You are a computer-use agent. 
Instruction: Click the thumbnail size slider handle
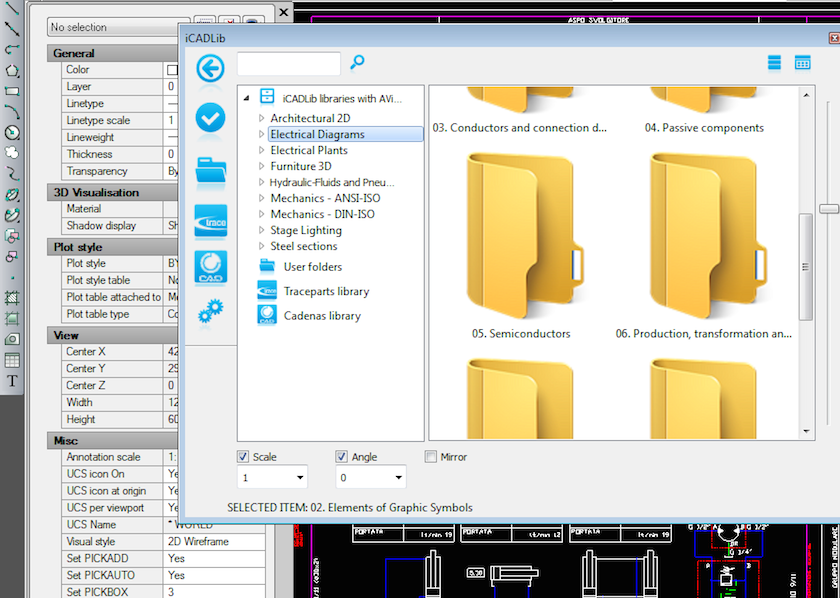[x=828, y=208]
